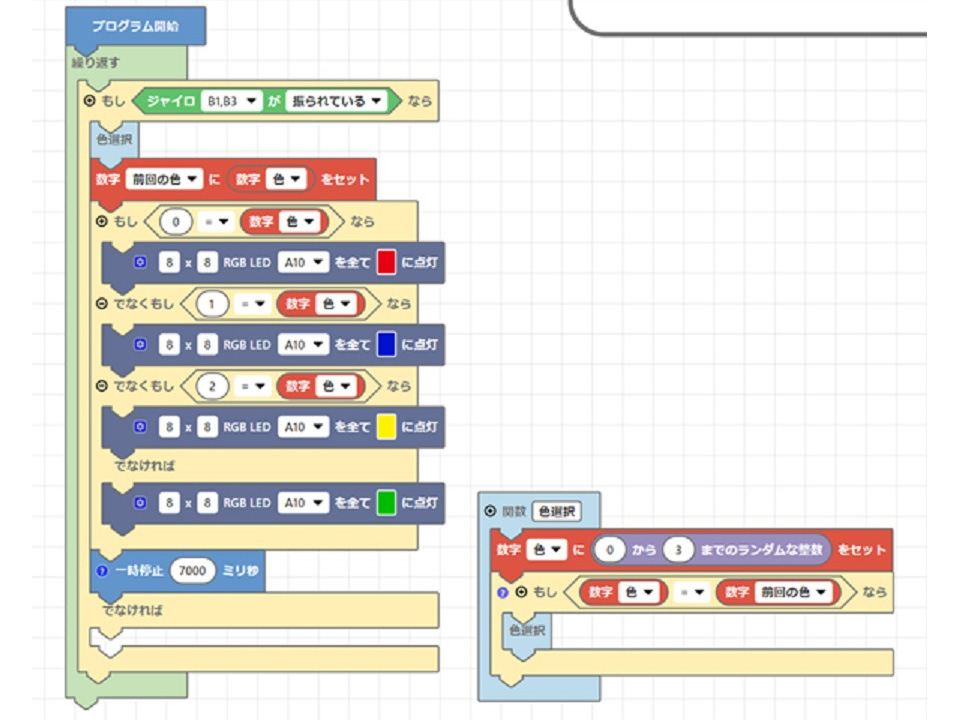Click the でなければ label above the green LED block
Screen dimensions: 960x720
[x=144, y=465]
